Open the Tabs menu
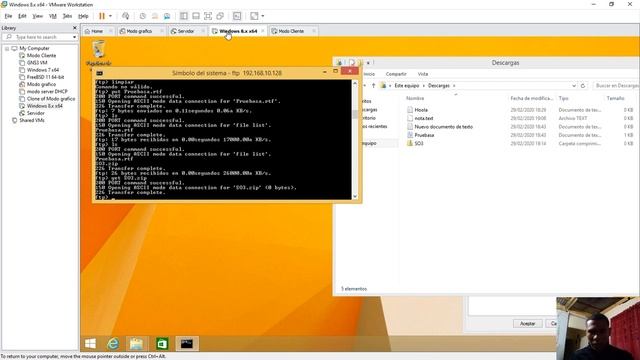Image resolution: width=640 pixels, height=360 pixels. point(67,16)
